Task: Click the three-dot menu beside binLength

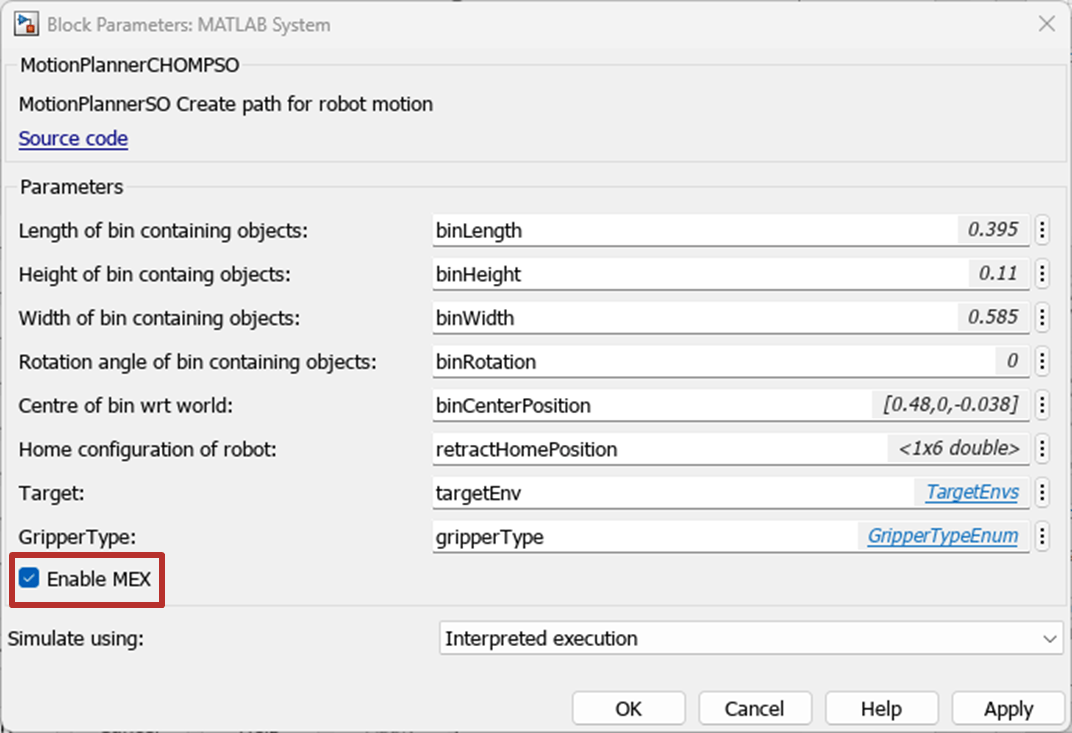Action: click(1042, 231)
